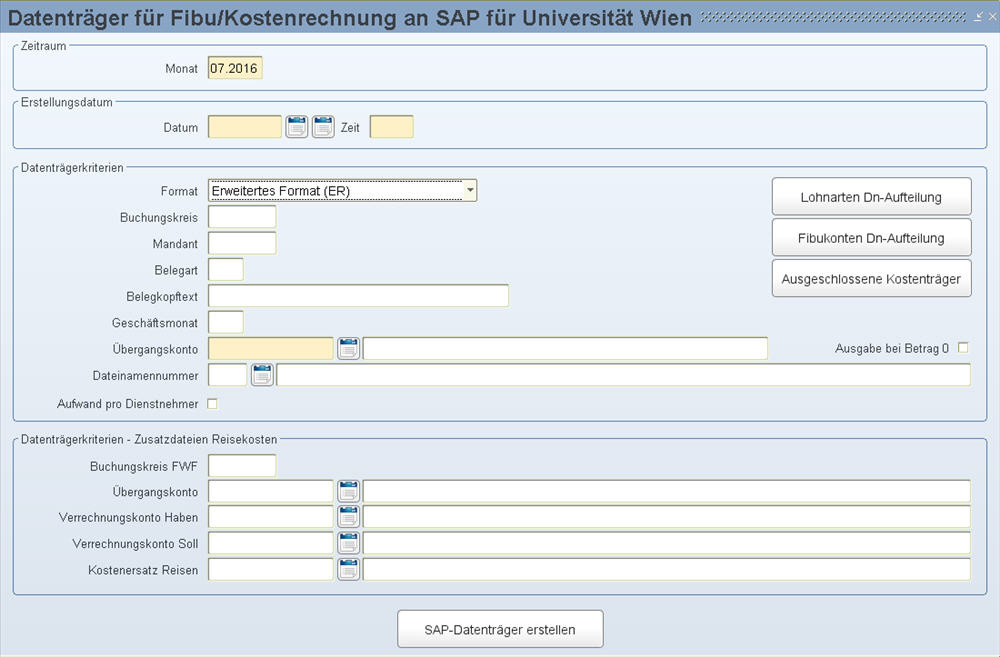Click the Verrechnungskonto Soll number field
The image size is (1000, 657).
[271, 543]
